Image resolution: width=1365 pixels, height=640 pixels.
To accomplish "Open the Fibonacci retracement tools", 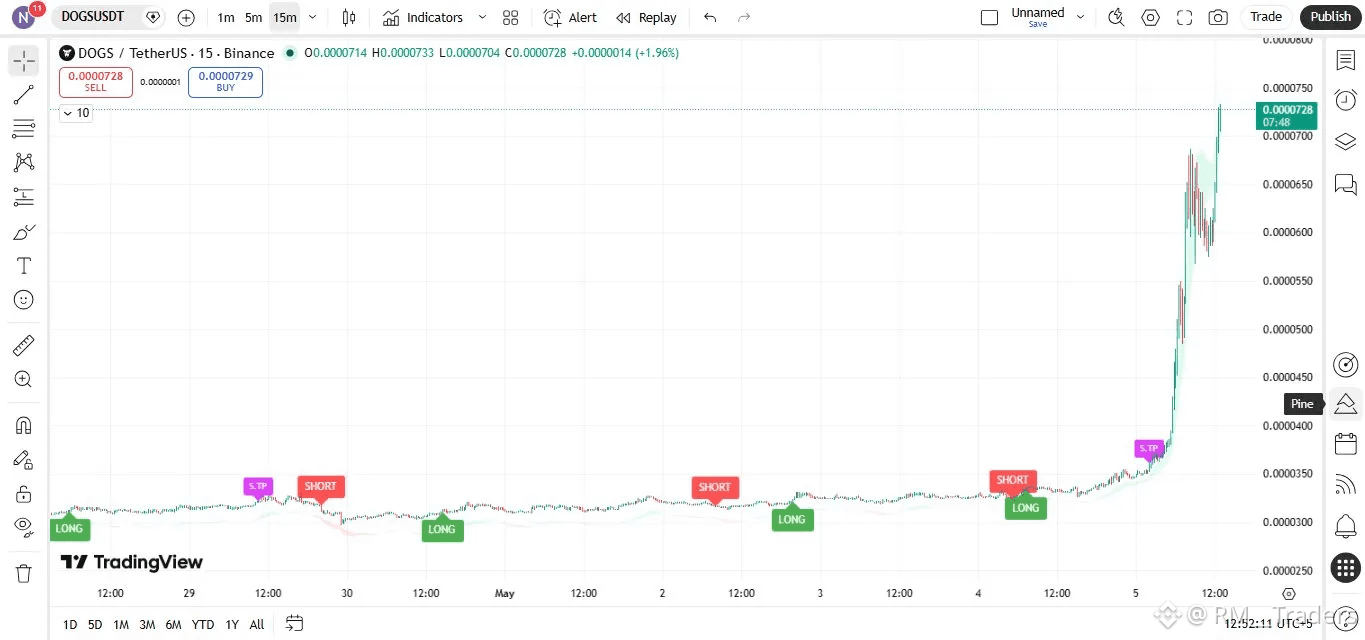I will point(24,129).
